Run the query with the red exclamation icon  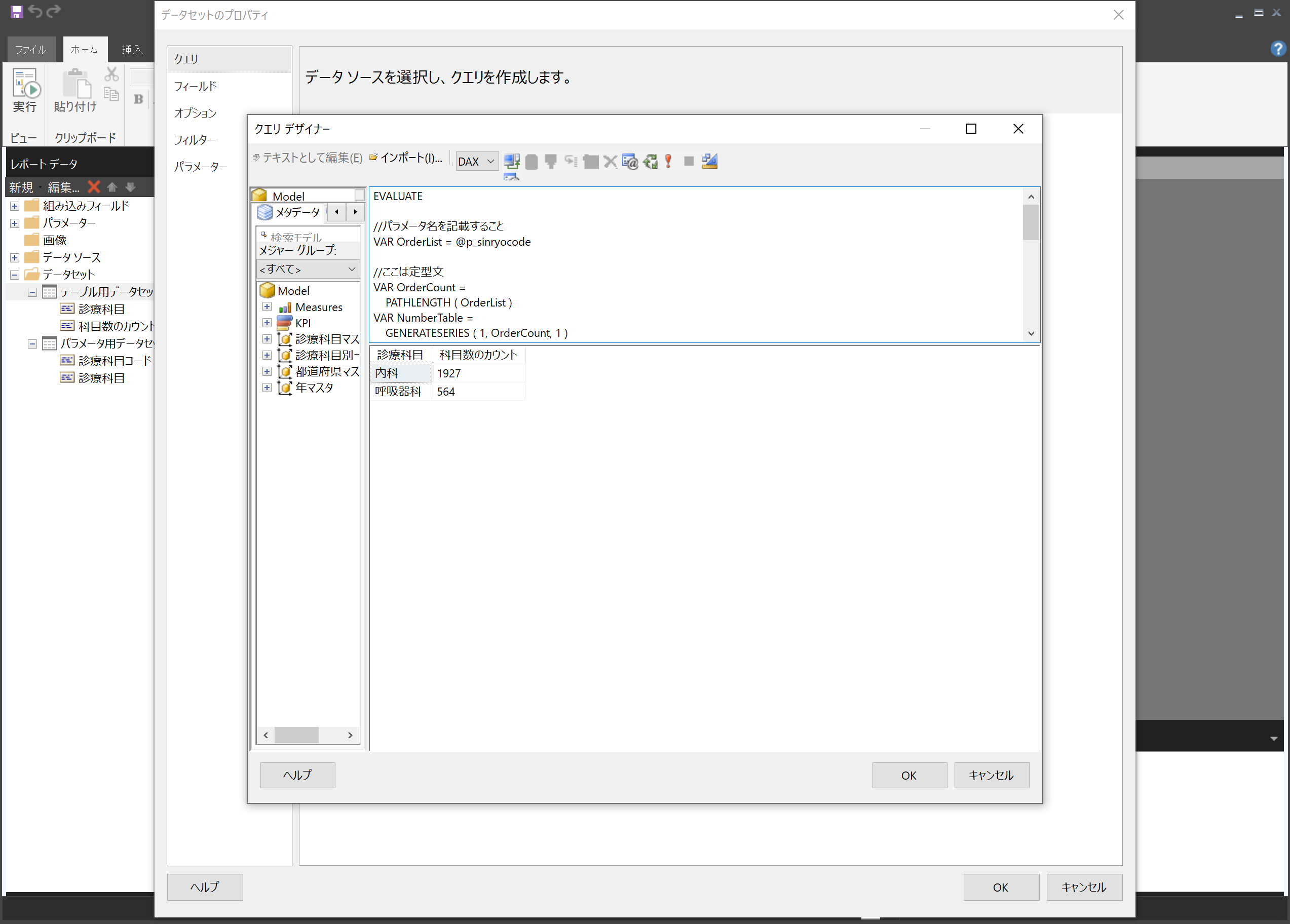[668, 162]
